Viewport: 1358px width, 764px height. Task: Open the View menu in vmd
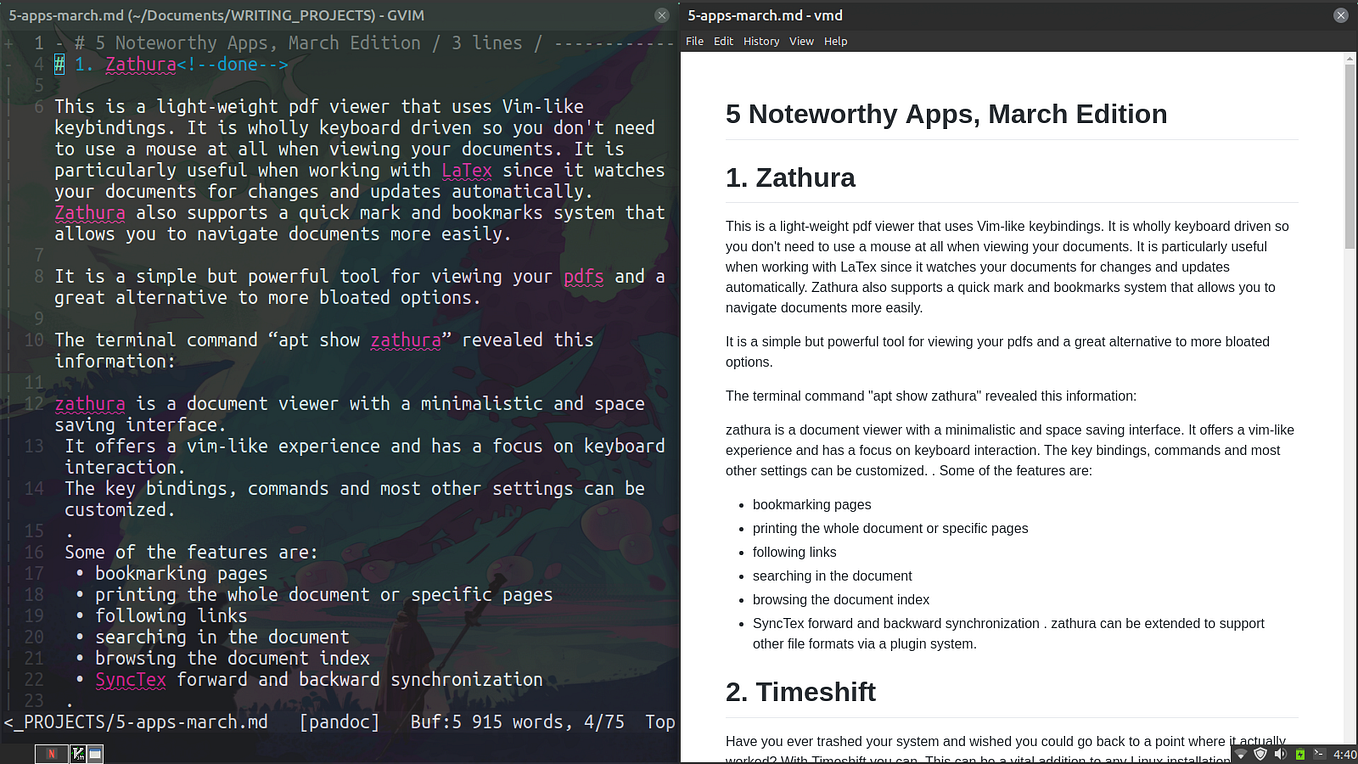pos(801,41)
